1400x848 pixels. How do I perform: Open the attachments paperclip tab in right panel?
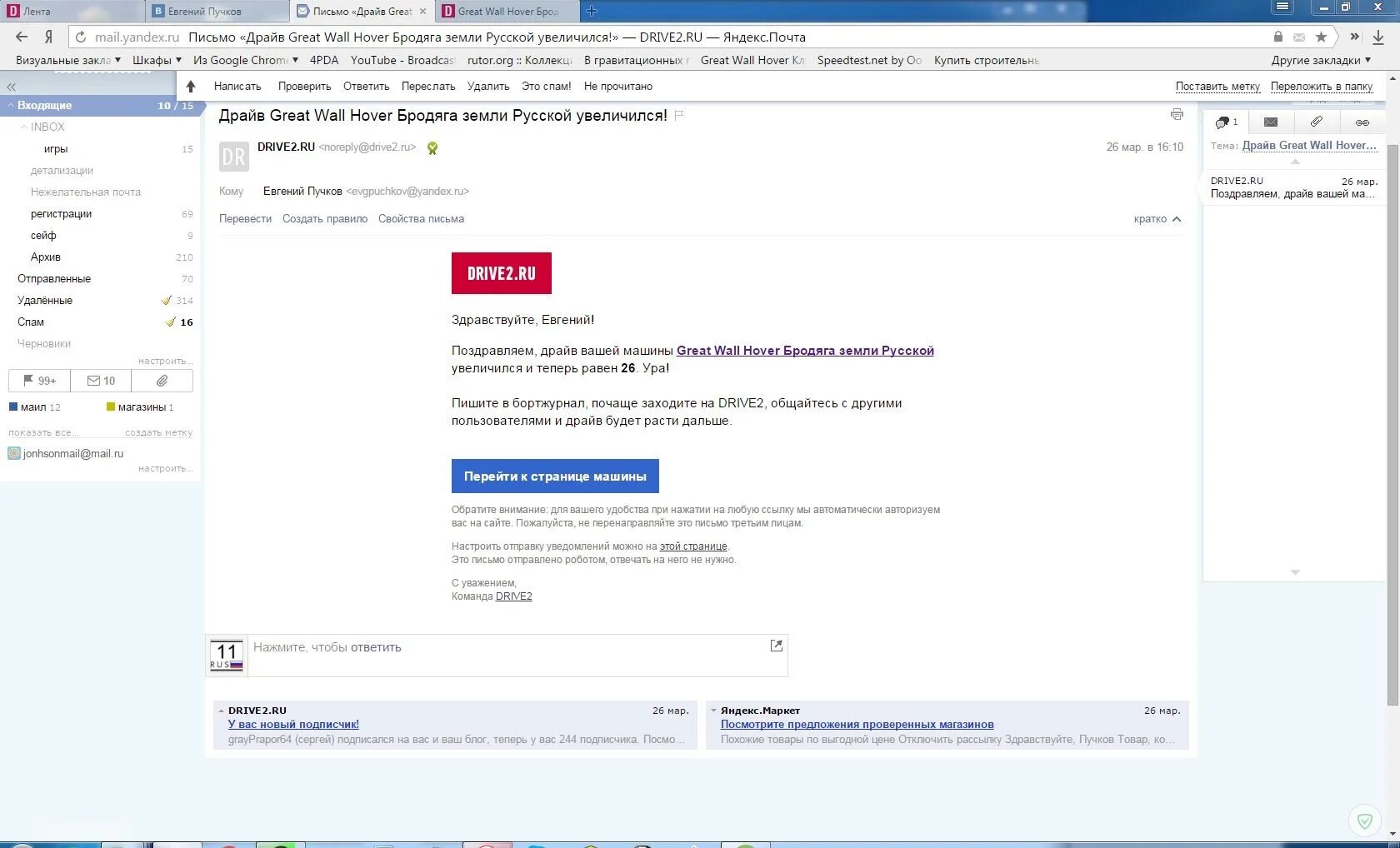[x=1317, y=122]
